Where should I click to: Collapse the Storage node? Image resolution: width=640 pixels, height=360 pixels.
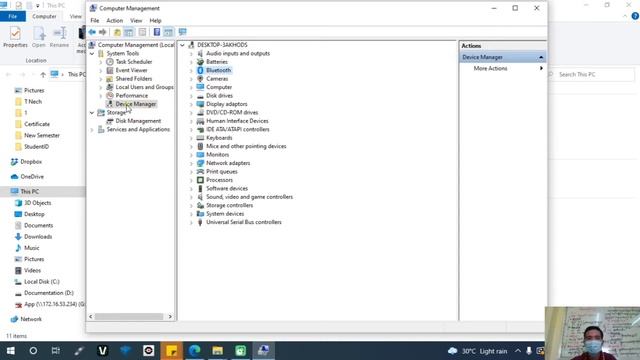coord(92,113)
